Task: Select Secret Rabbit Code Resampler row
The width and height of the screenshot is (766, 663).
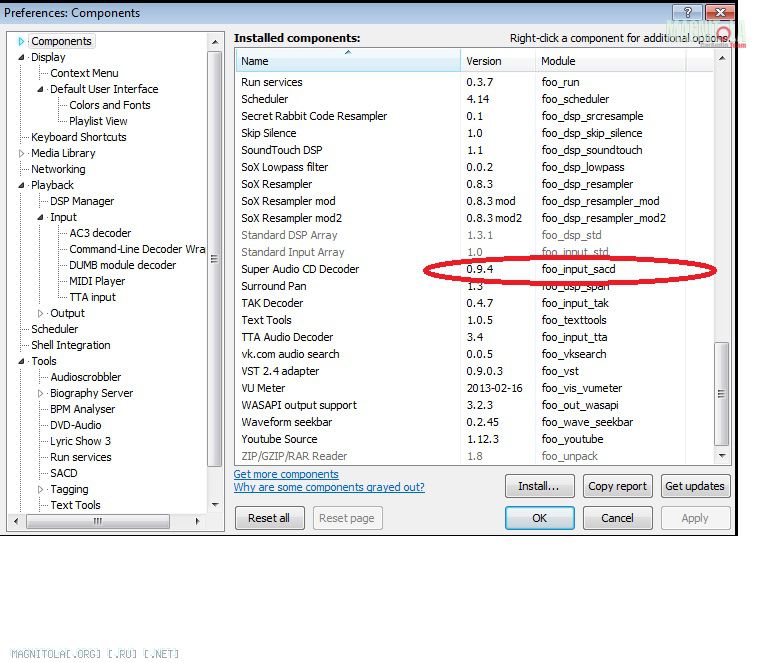Action: click(474, 116)
